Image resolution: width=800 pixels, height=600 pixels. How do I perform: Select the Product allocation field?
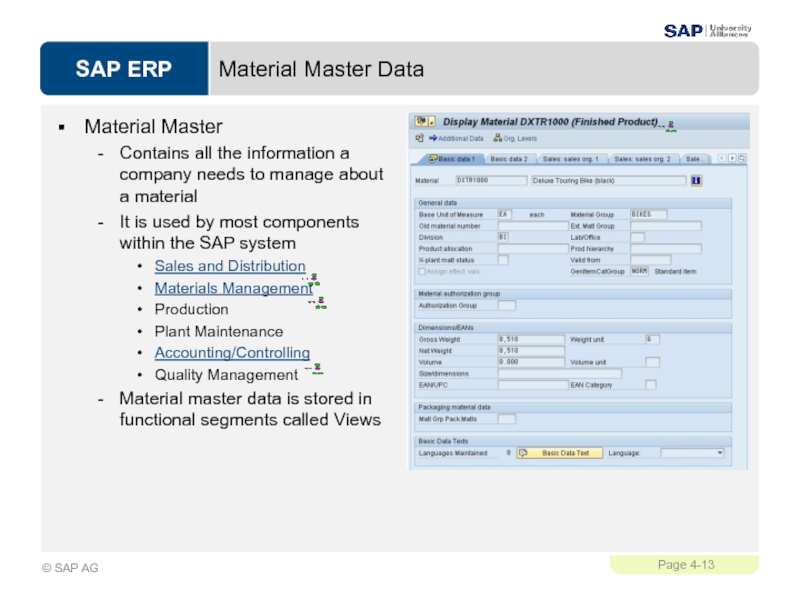click(533, 249)
